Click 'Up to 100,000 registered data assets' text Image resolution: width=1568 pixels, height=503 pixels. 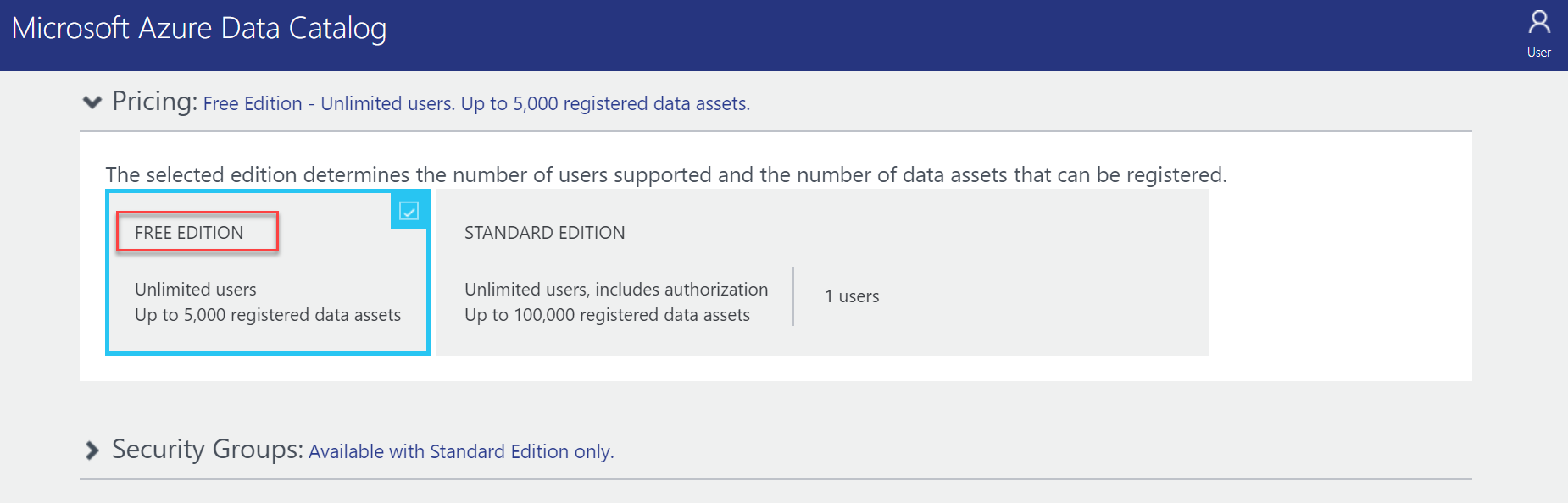point(607,315)
